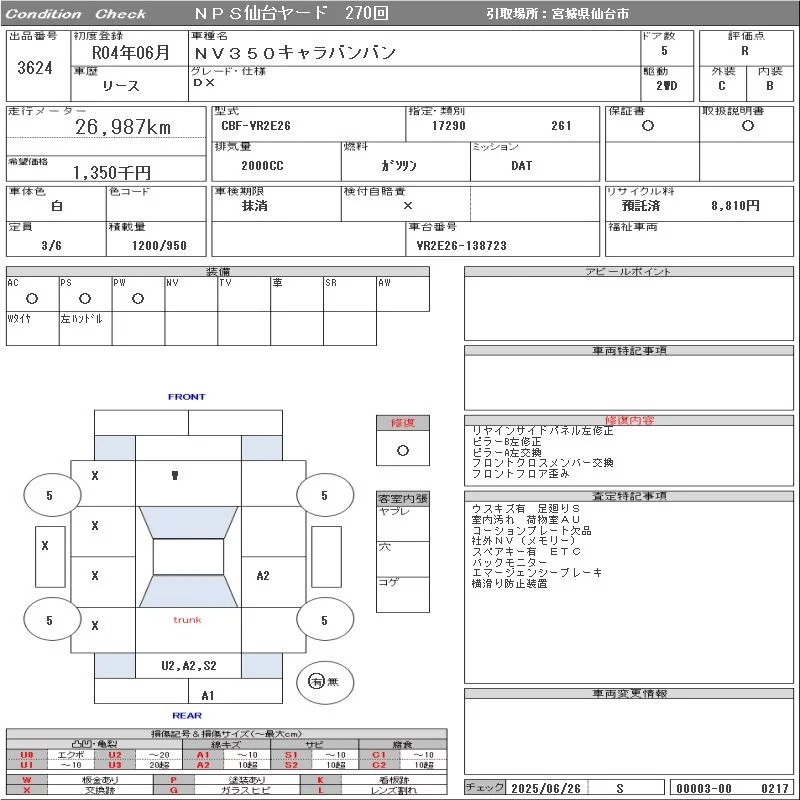Click chassis number VR2E26-138723

462,245
